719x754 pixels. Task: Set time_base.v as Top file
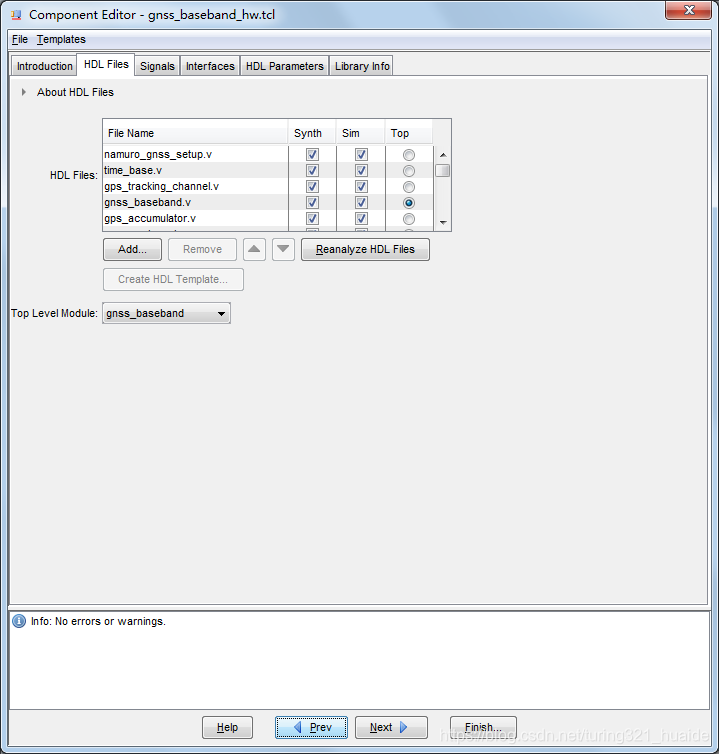(409, 171)
